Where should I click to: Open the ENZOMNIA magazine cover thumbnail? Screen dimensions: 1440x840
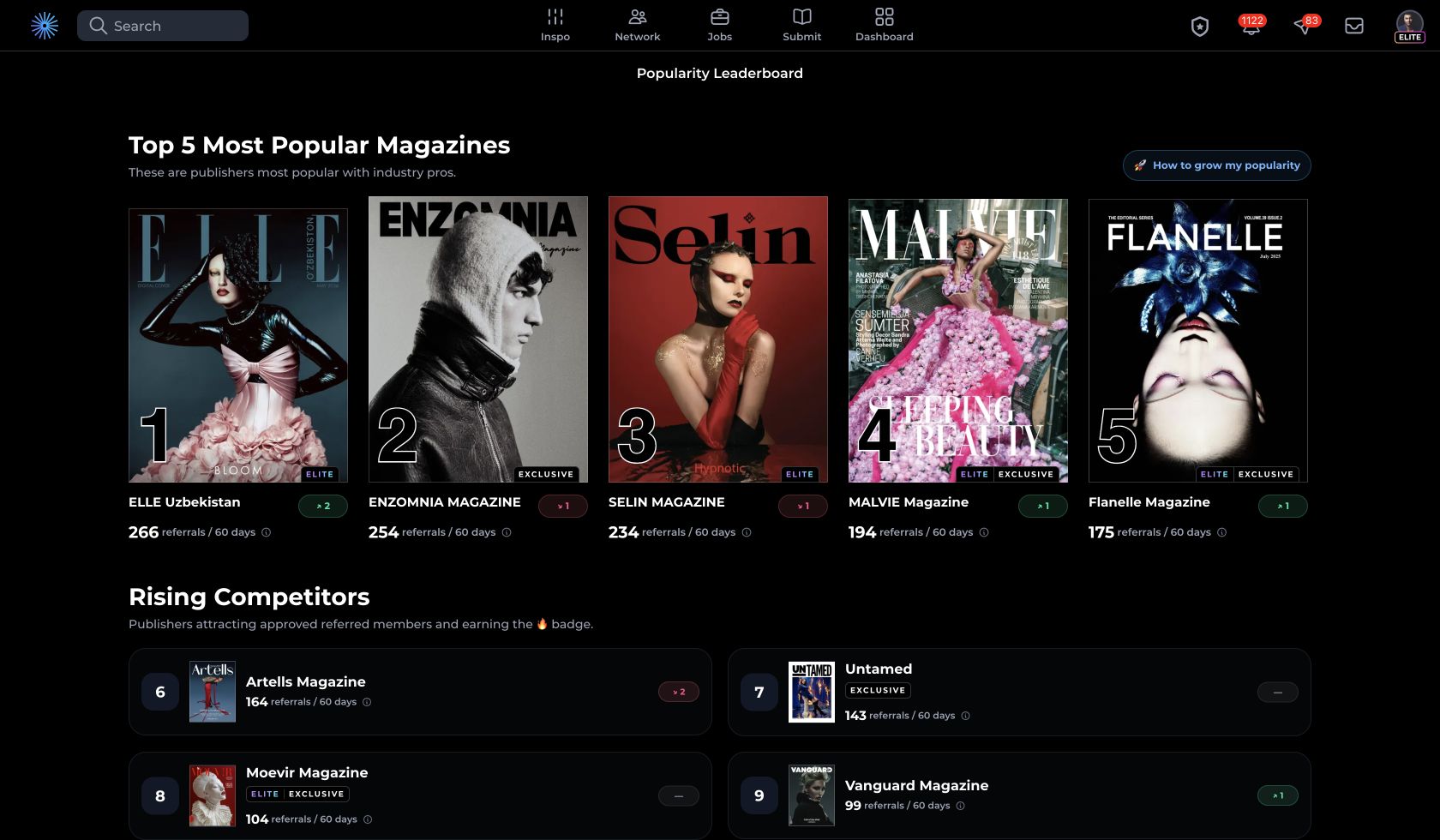pyautogui.click(x=478, y=339)
